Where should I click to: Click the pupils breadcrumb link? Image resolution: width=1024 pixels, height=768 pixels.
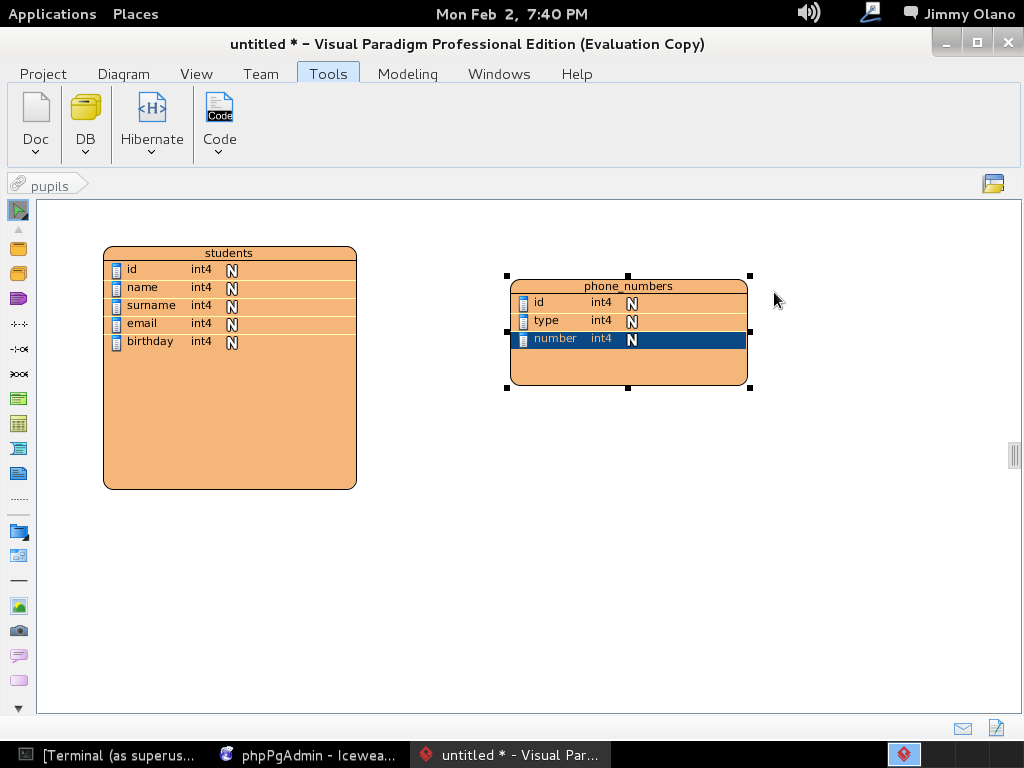pos(49,186)
